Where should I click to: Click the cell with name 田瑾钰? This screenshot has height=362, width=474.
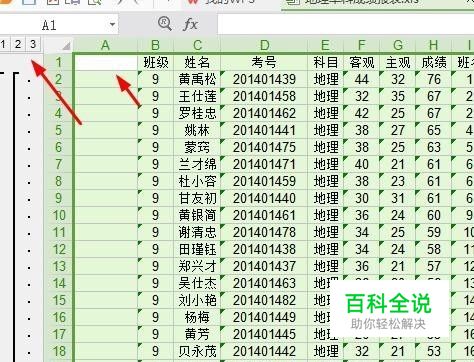(x=197, y=249)
